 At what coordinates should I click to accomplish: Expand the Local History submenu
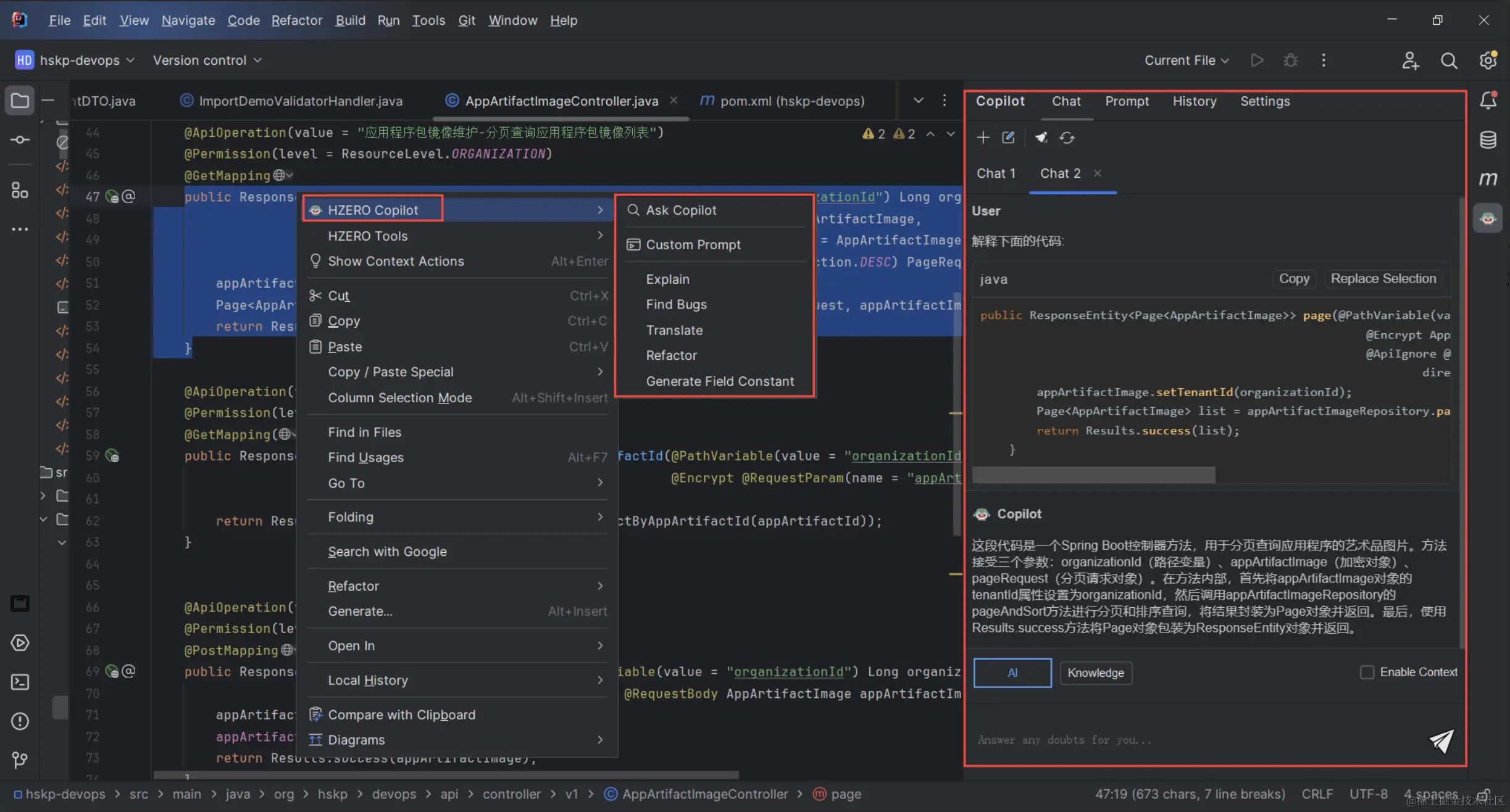458,680
